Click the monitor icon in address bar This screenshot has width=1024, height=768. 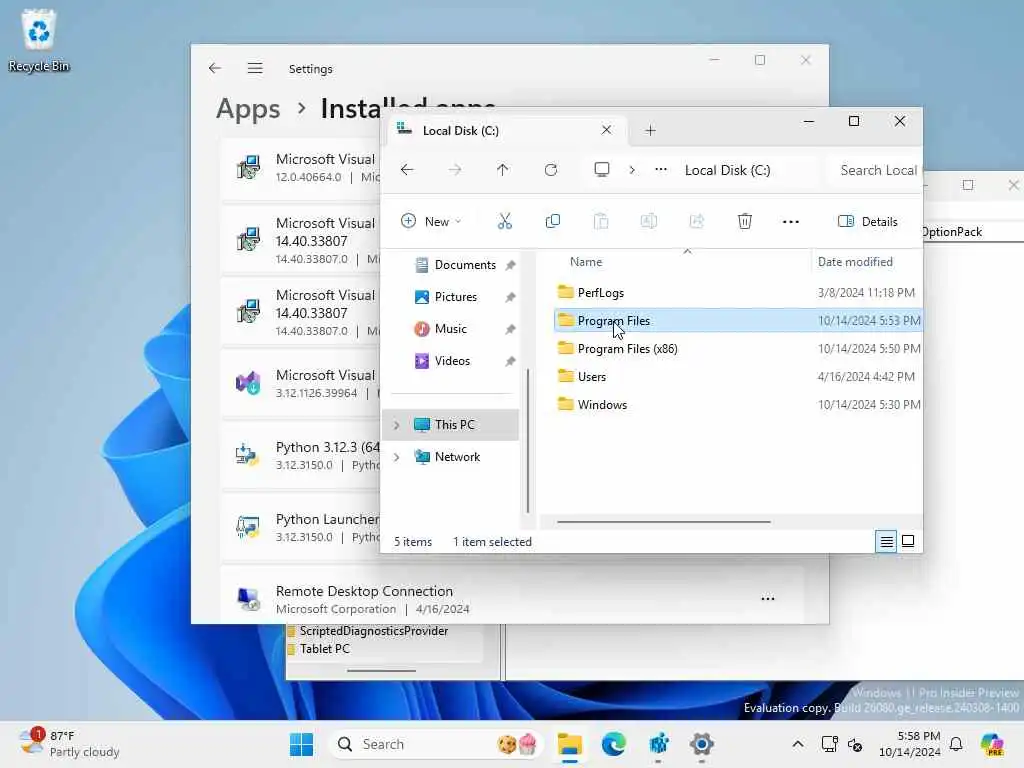click(x=602, y=170)
